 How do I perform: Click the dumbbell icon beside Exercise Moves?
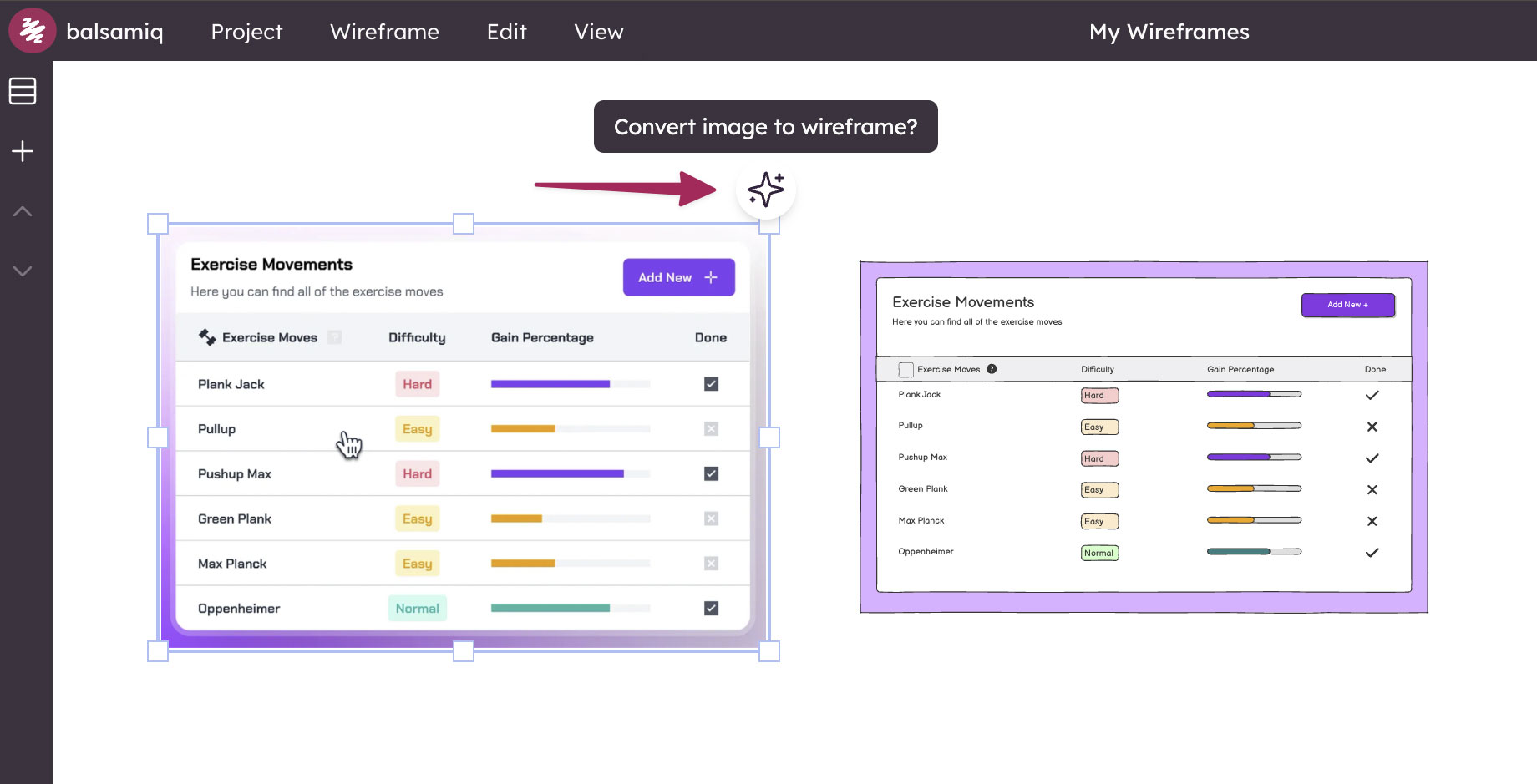click(206, 336)
